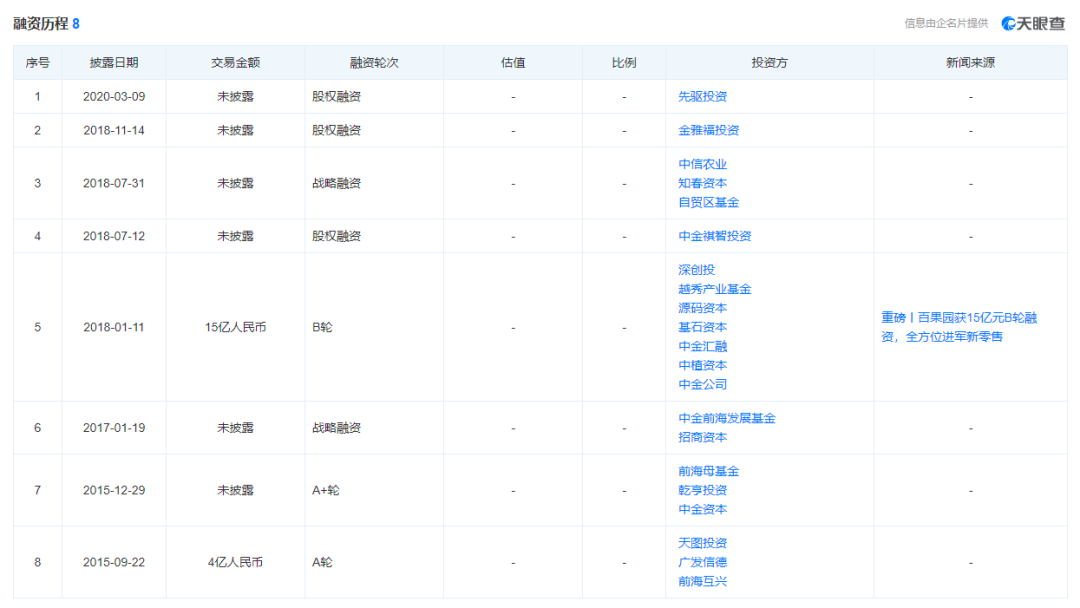Click 股权融资 in the 2020-03-09 row
Viewport: 1080px width, 608px height.
pos(337,96)
